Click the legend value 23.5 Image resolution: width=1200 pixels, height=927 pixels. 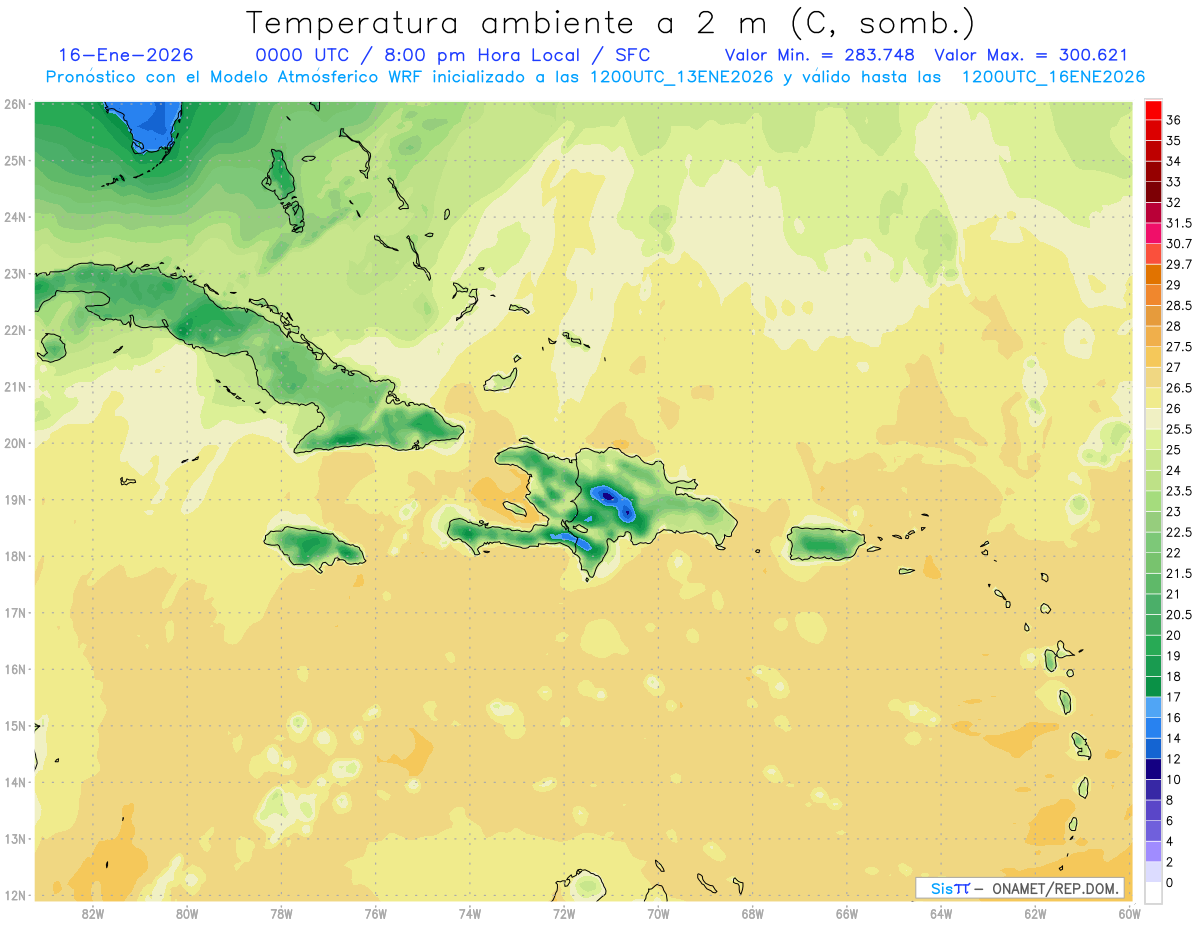point(1179,491)
